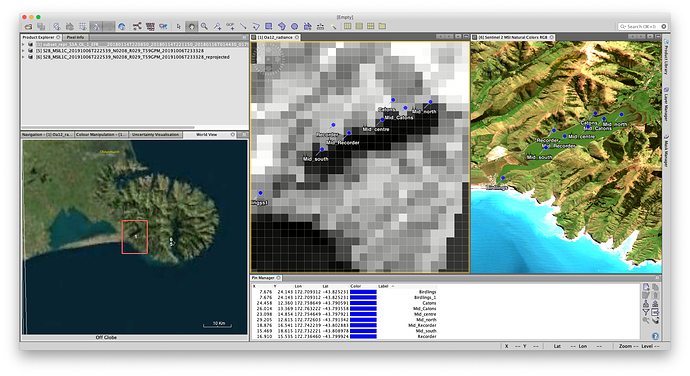Click the globe World Map toolbar icon

coord(122,26)
